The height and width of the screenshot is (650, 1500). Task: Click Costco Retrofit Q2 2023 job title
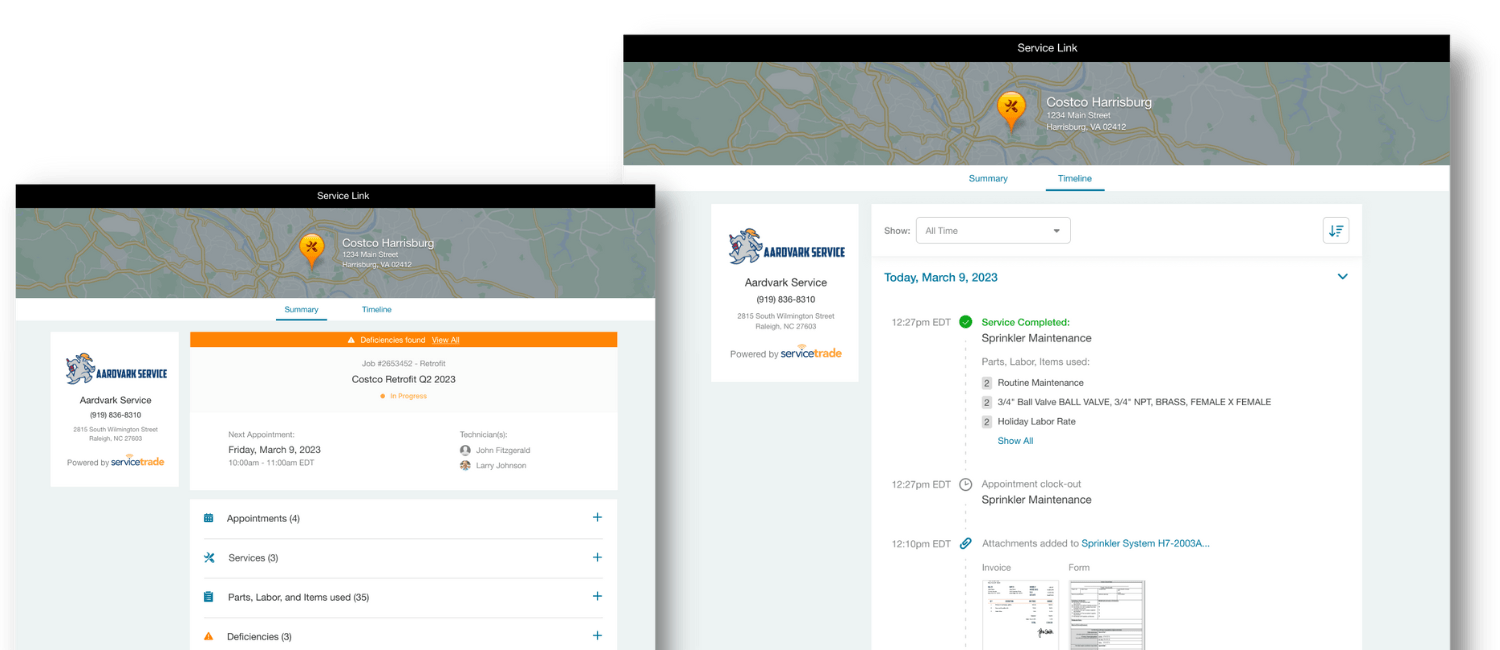point(403,379)
